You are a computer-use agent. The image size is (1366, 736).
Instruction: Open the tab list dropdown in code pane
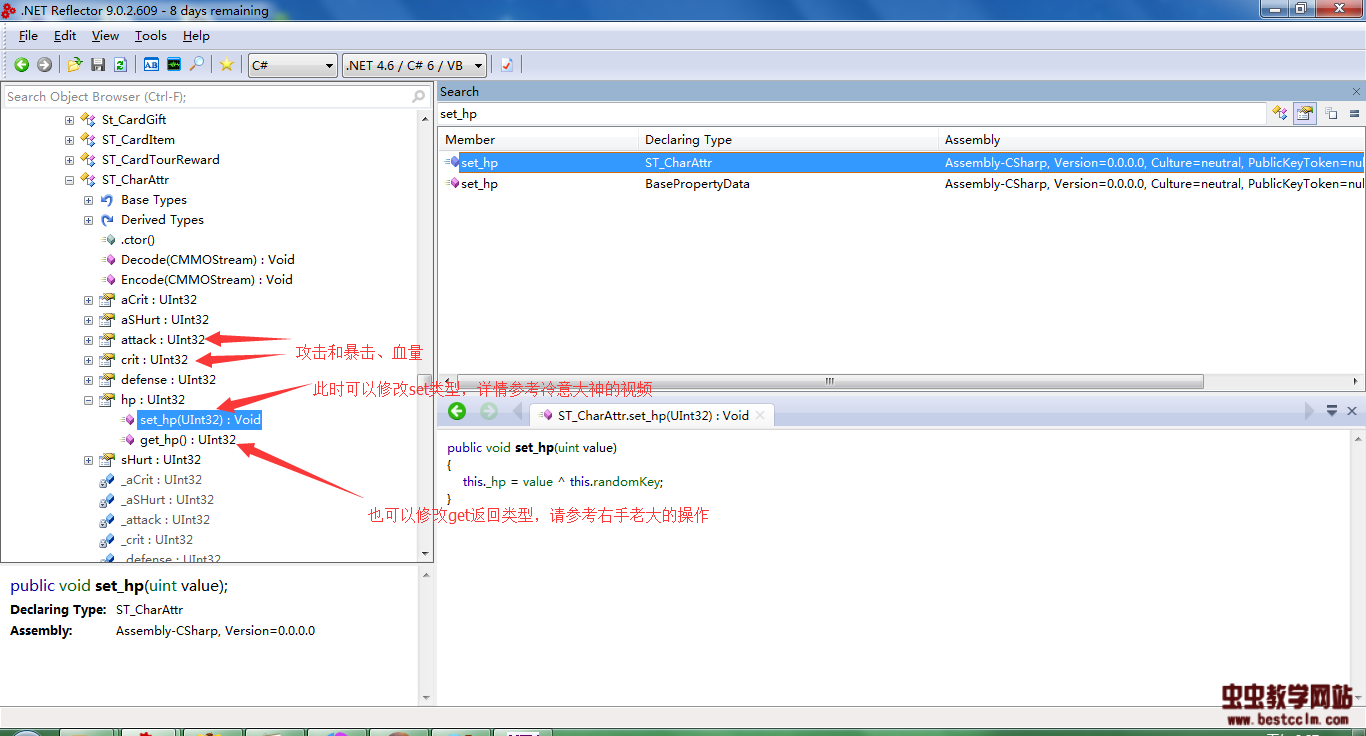point(1332,411)
